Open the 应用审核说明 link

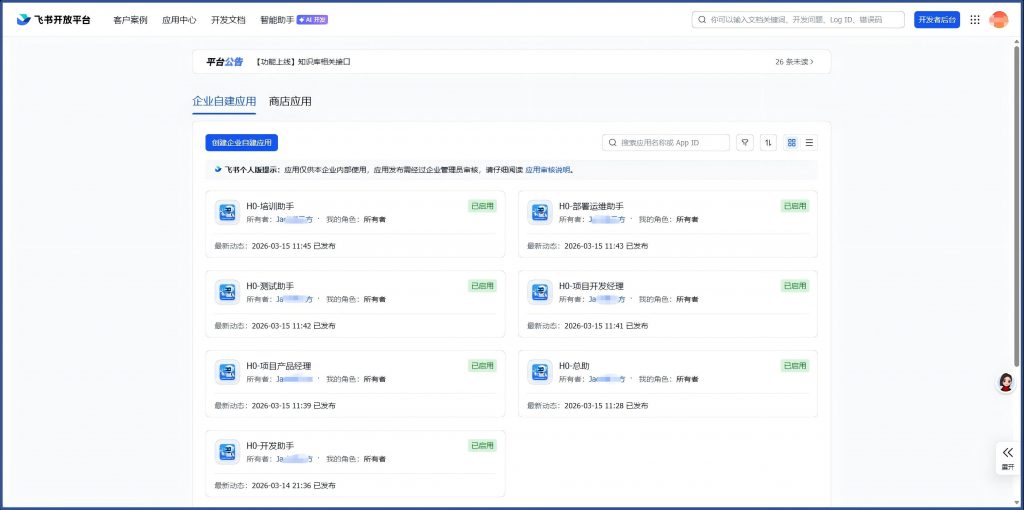(547, 170)
